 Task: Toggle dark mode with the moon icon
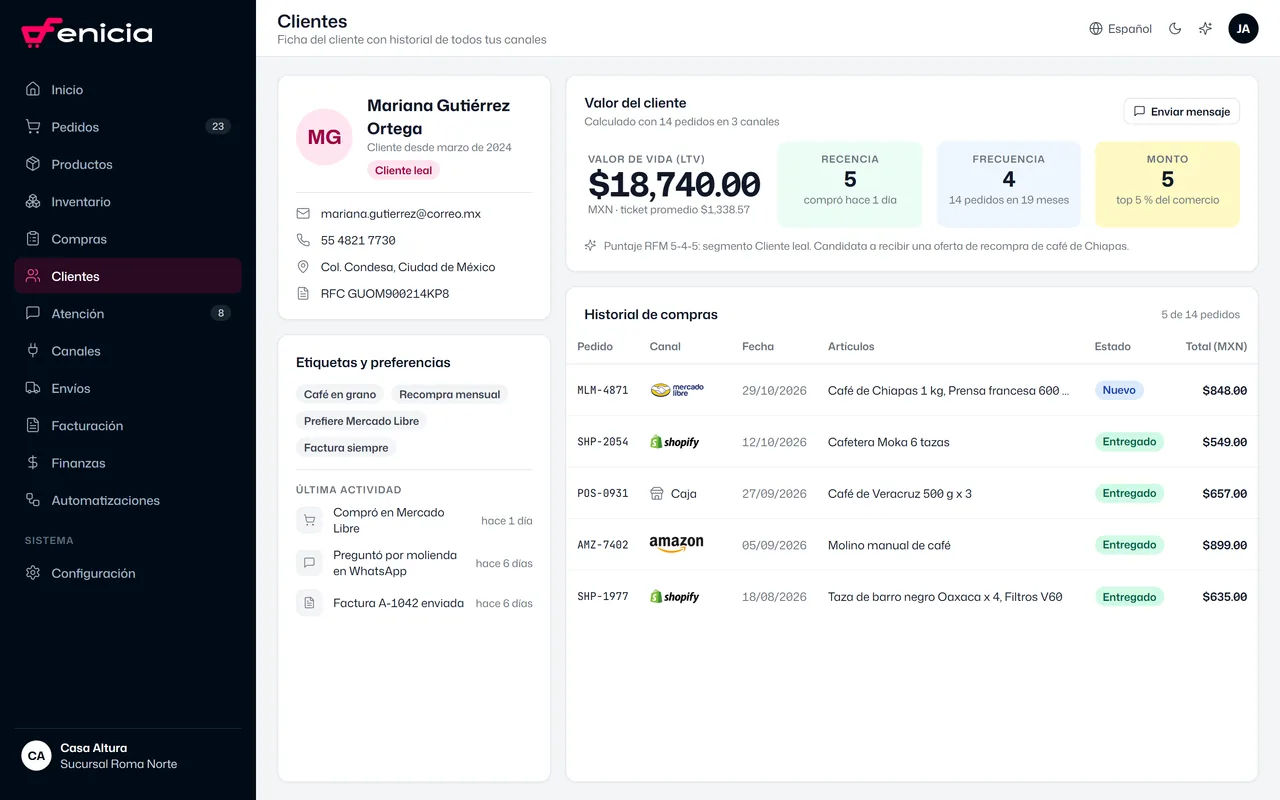point(1175,29)
